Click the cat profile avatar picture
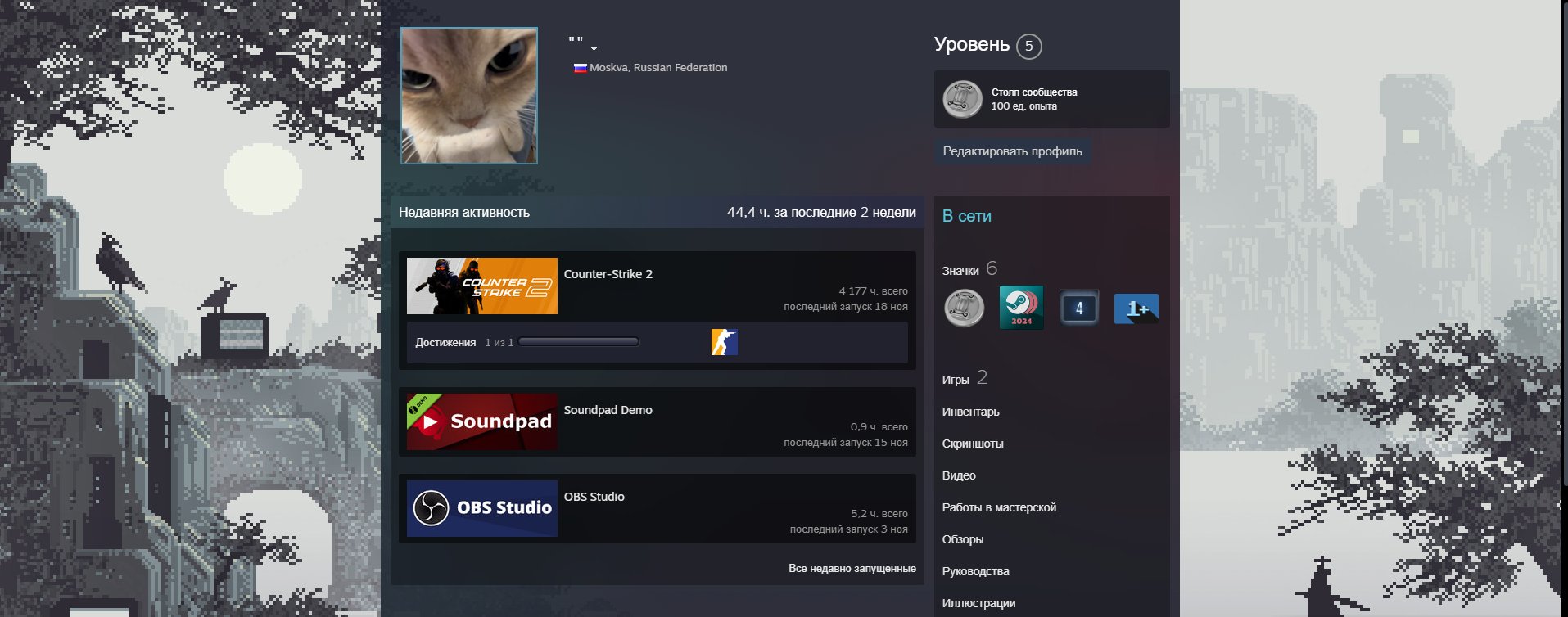 (x=469, y=96)
